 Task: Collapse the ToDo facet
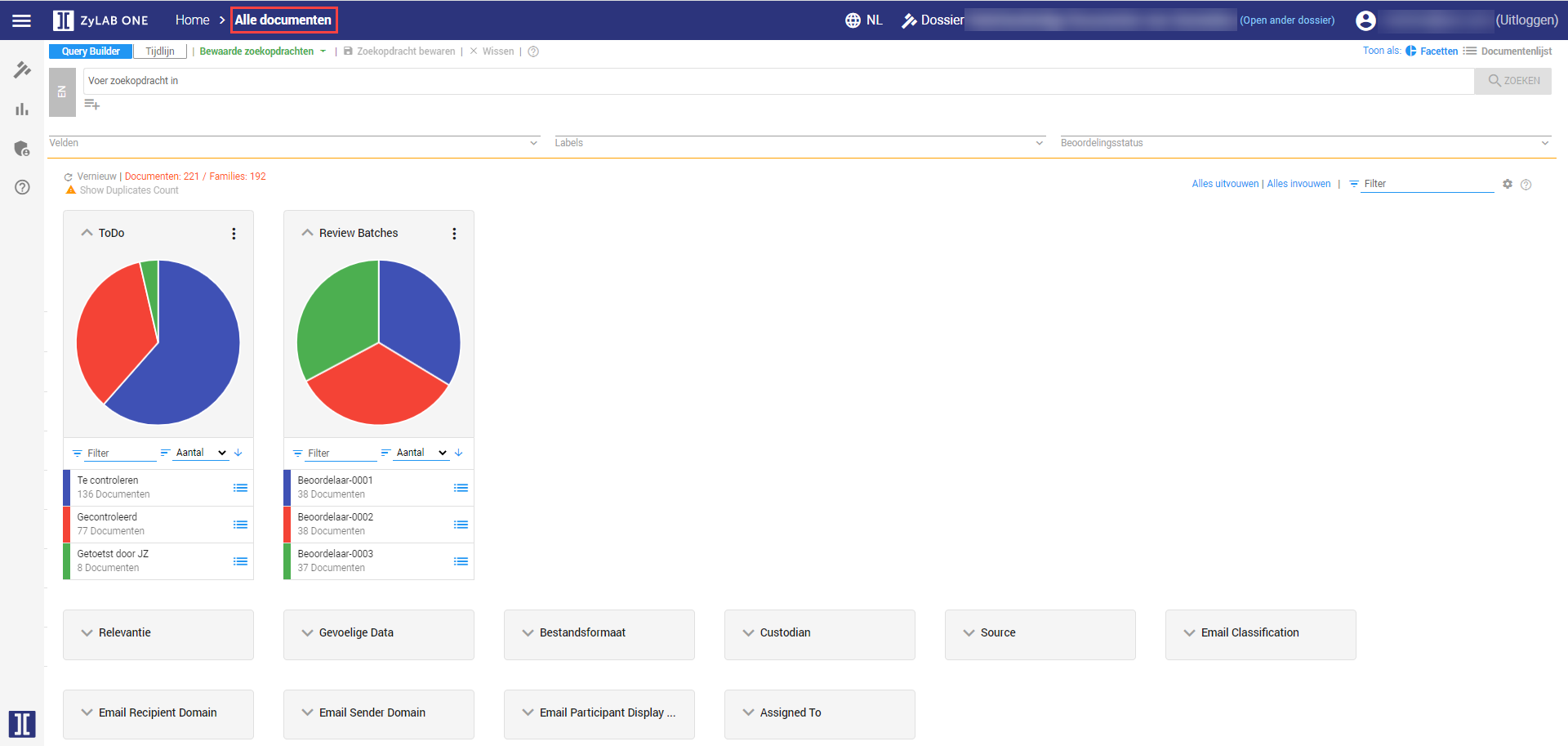tap(87, 233)
